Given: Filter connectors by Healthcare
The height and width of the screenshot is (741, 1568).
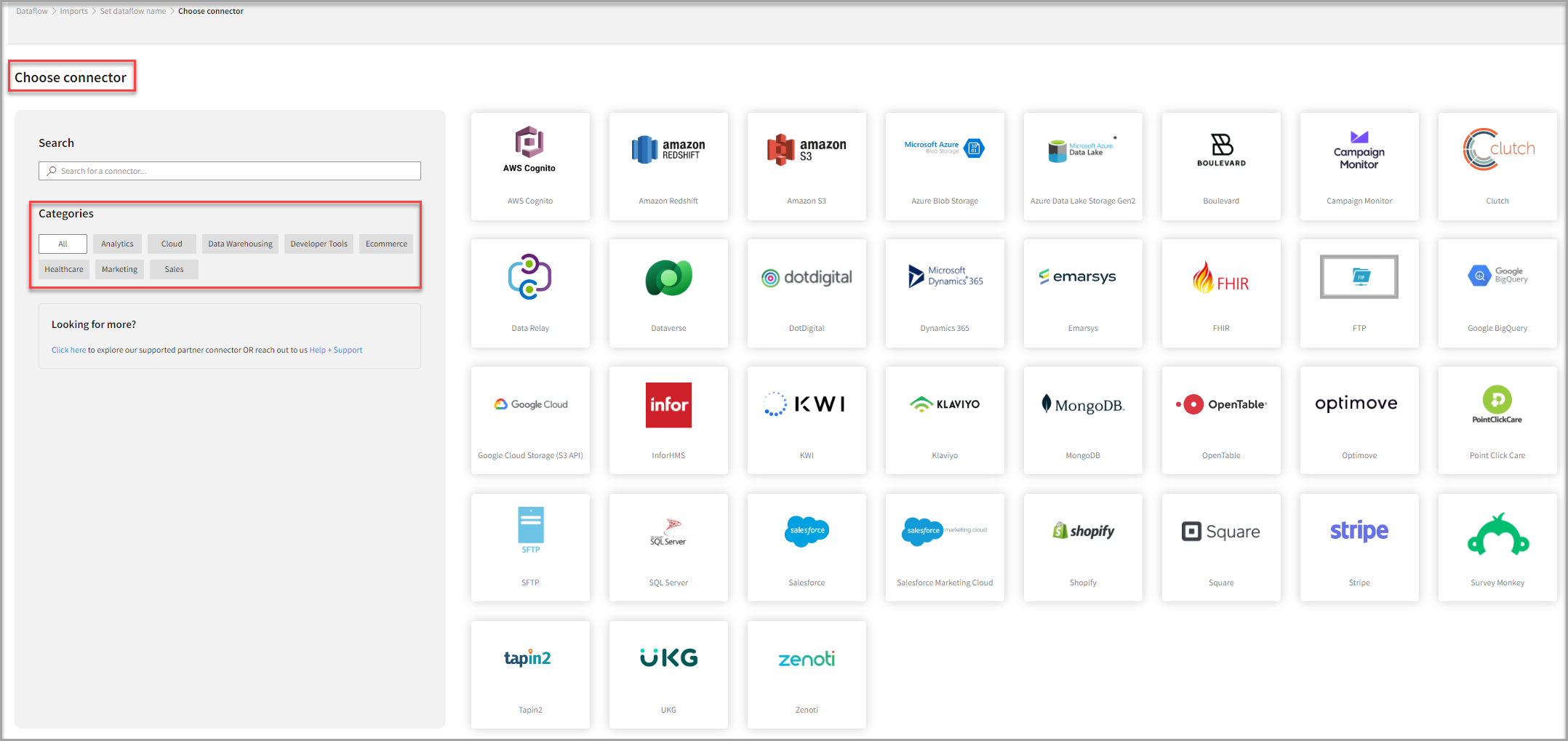Looking at the screenshot, I should [x=64, y=269].
